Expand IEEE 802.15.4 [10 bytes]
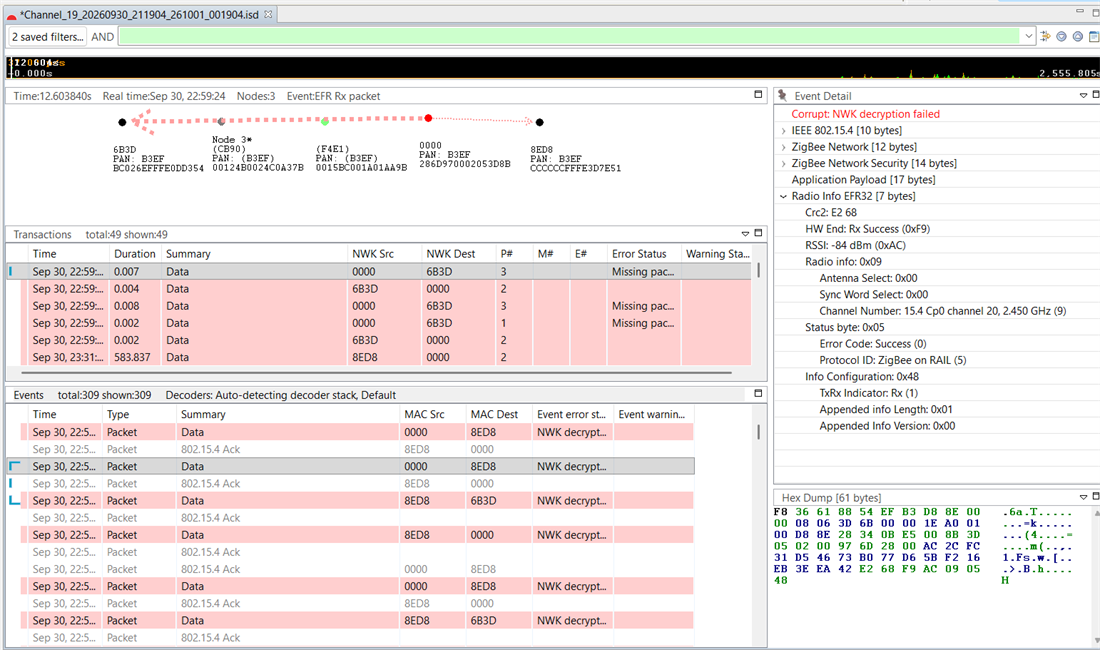1100x650 pixels. [x=784, y=130]
